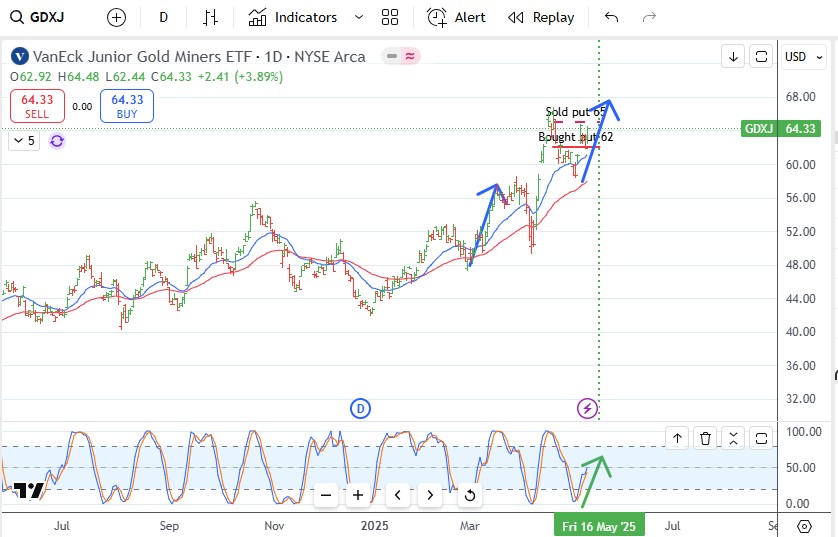Image resolution: width=838 pixels, height=537 pixels.
Task: Click the Fri 16 May '25 date label
Action: tap(599, 526)
